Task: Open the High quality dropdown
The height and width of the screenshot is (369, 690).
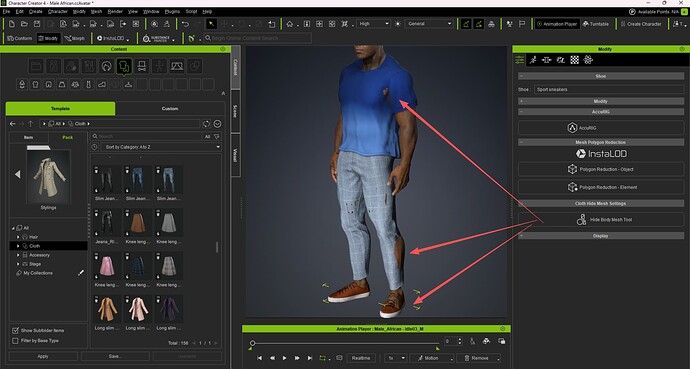Action: tap(374, 24)
